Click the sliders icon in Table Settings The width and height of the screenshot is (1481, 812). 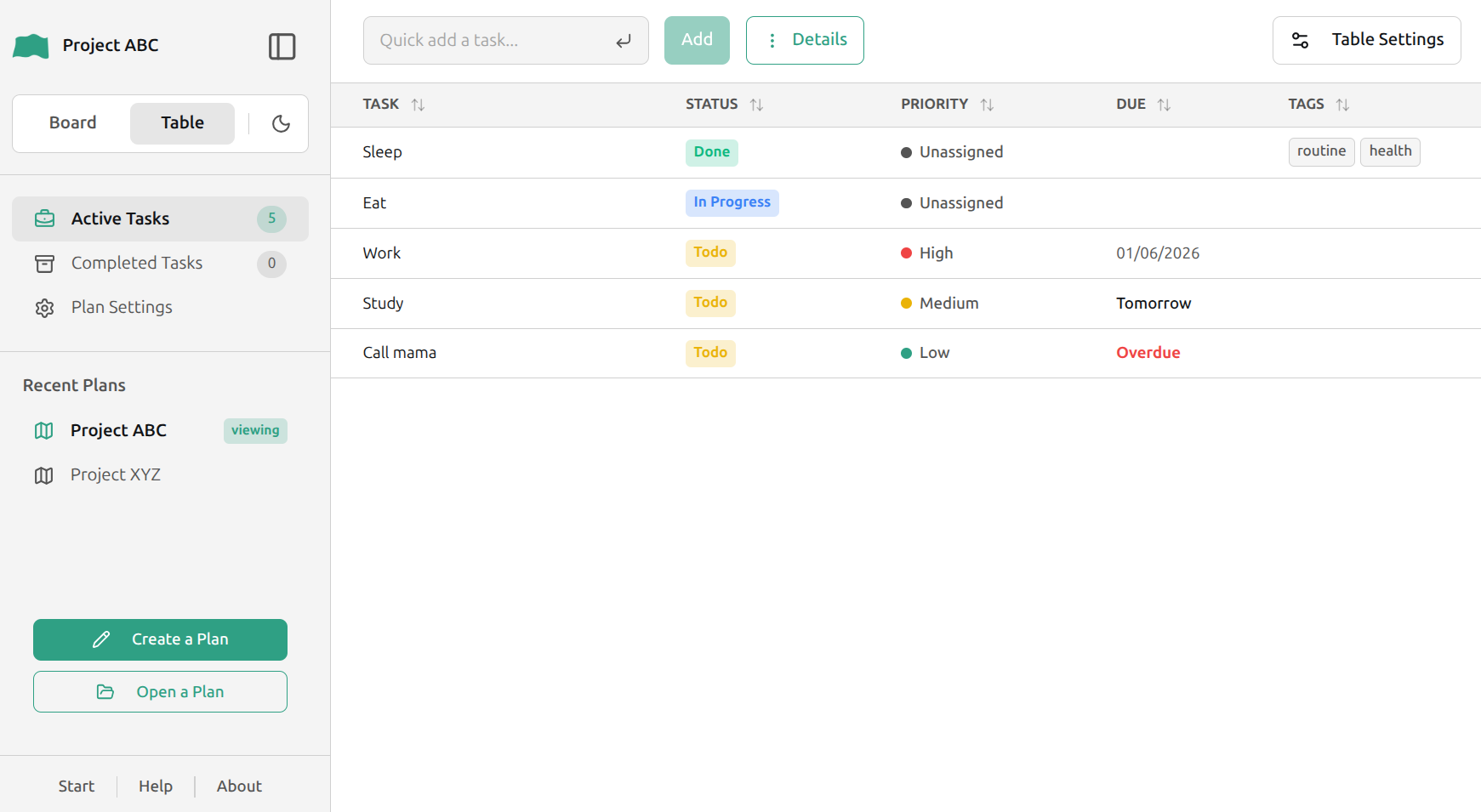click(1300, 40)
